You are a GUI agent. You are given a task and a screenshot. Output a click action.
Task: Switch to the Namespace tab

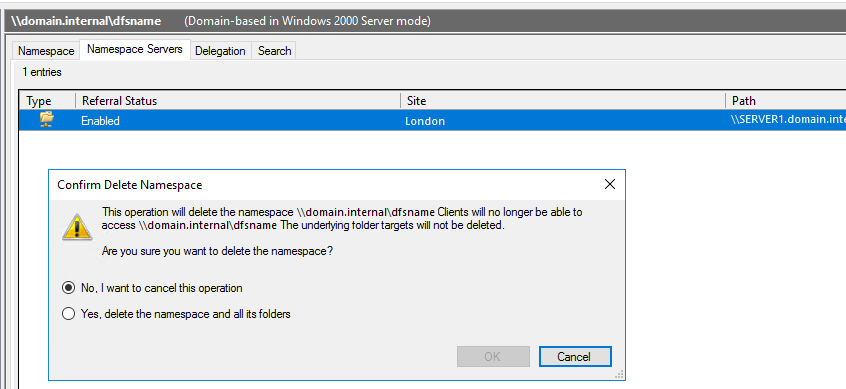tap(46, 51)
